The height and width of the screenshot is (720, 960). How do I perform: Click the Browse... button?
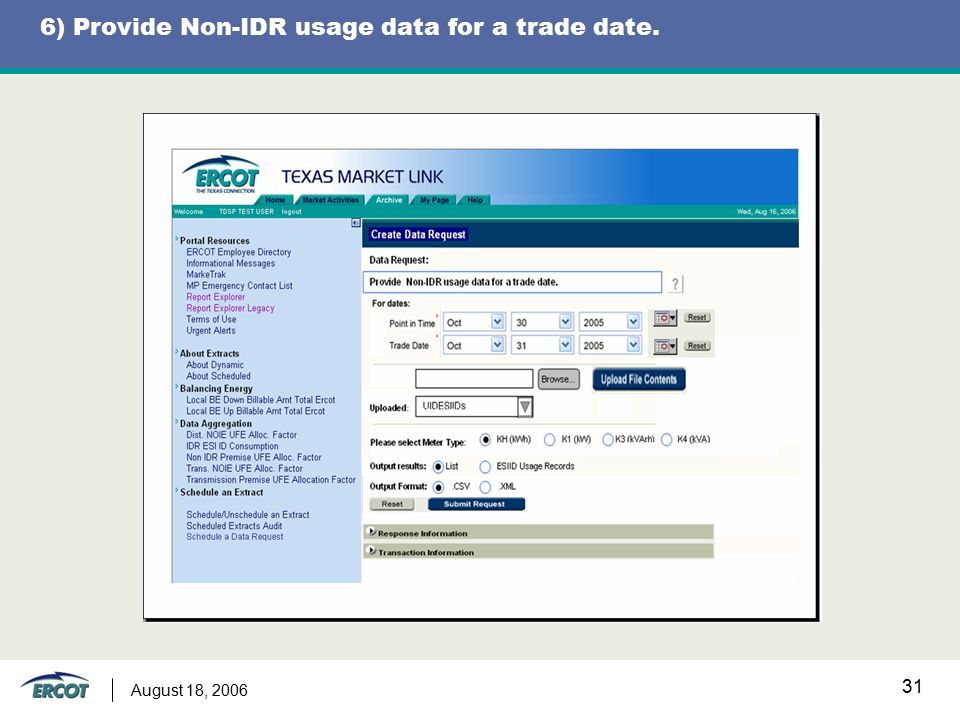pyautogui.click(x=558, y=380)
